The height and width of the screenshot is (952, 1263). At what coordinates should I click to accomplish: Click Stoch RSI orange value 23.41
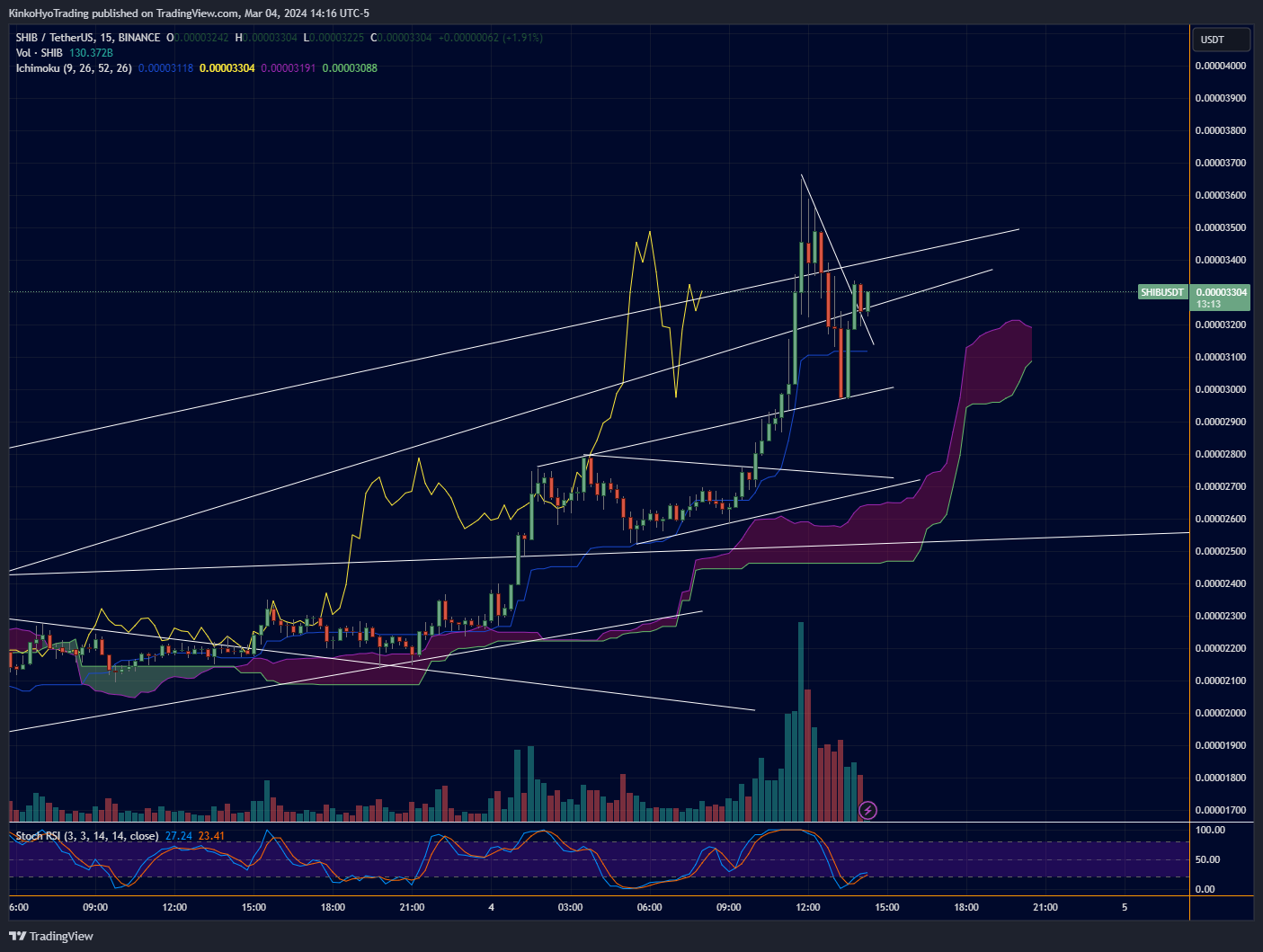pos(211,836)
